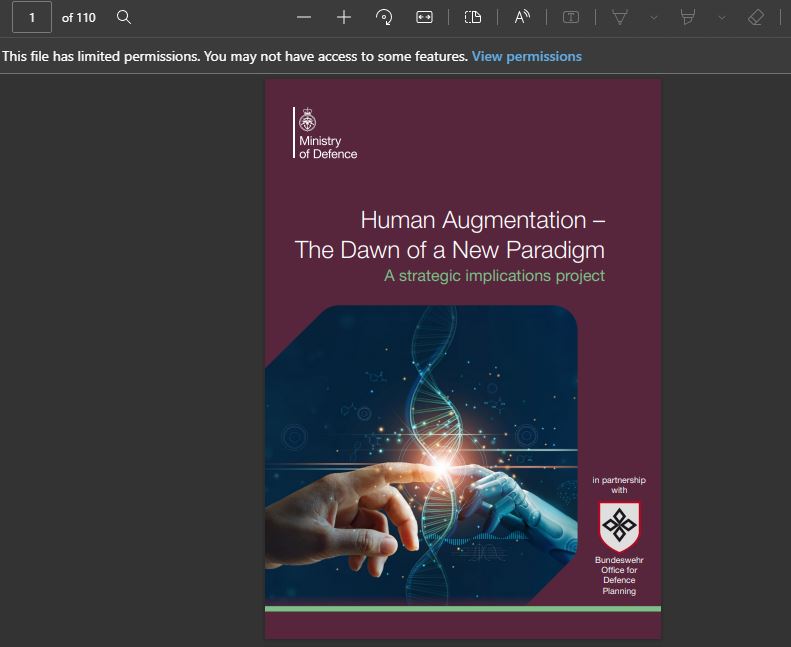The height and width of the screenshot is (647, 791).
Task: Click the 'of 110' page count text
Action: pos(79,18)
